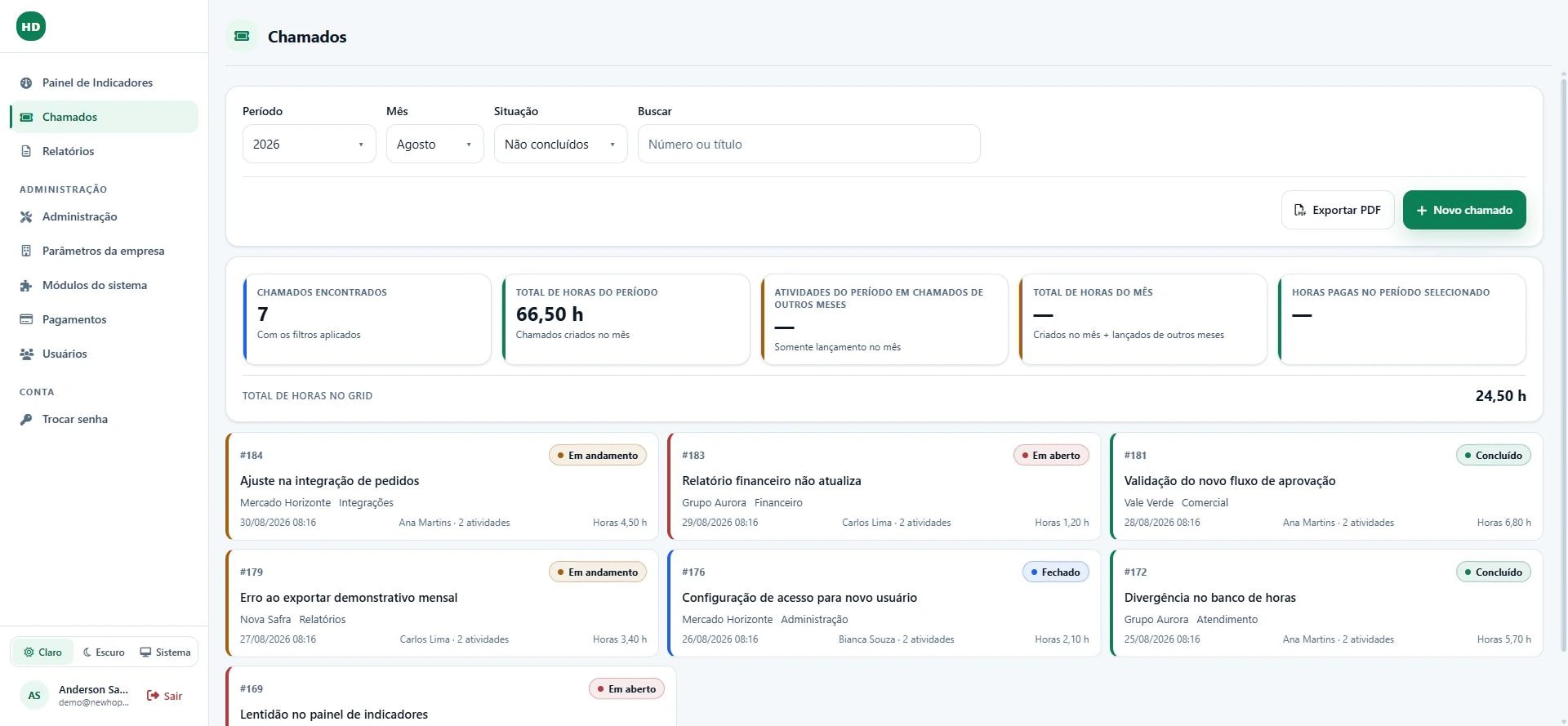This screenshot has height=726, width=1568.
Task: Open Pagamentos sidebar item
Action: pos(104,319)
